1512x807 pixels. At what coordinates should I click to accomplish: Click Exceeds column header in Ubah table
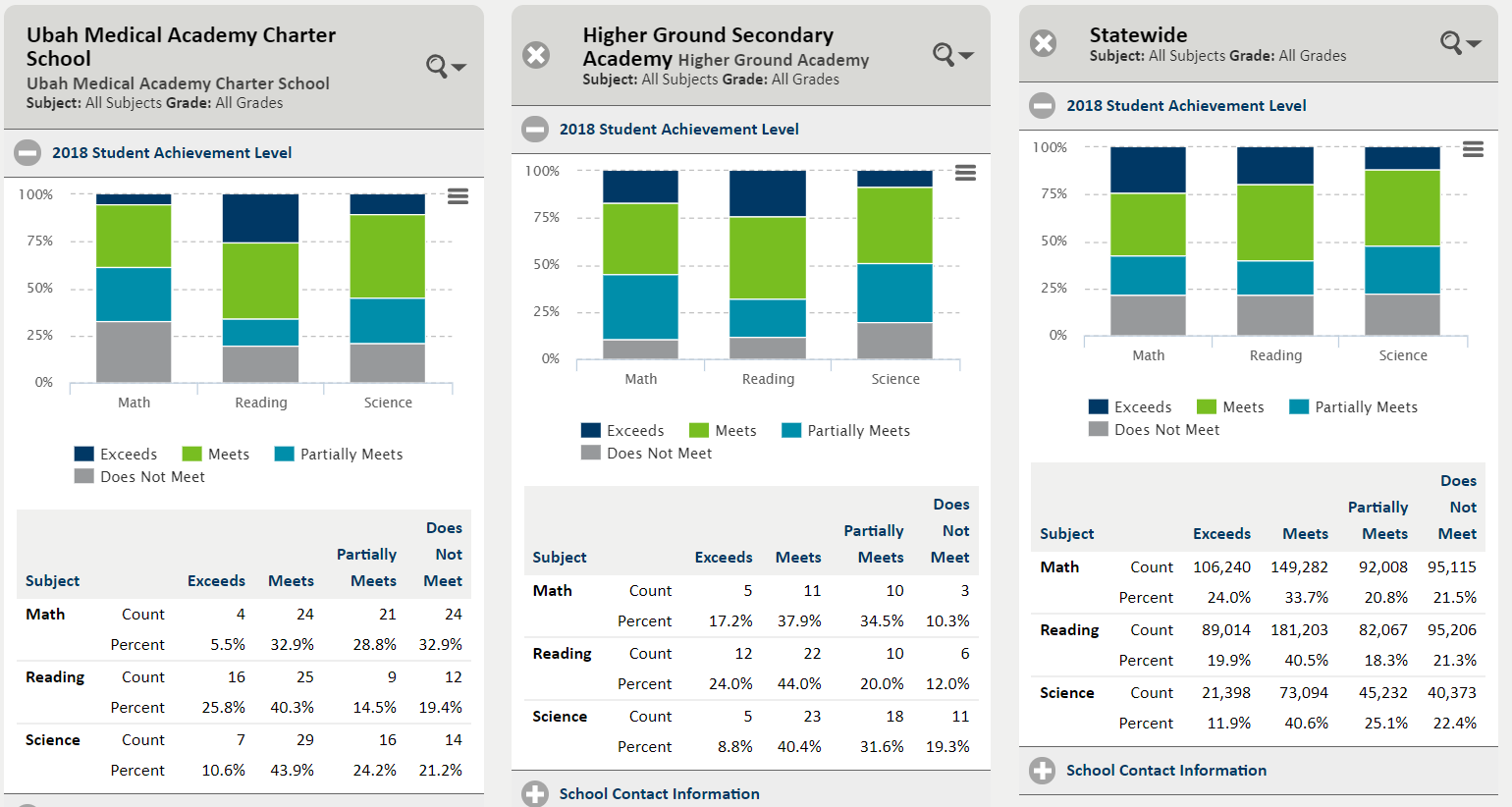(216, 581)
